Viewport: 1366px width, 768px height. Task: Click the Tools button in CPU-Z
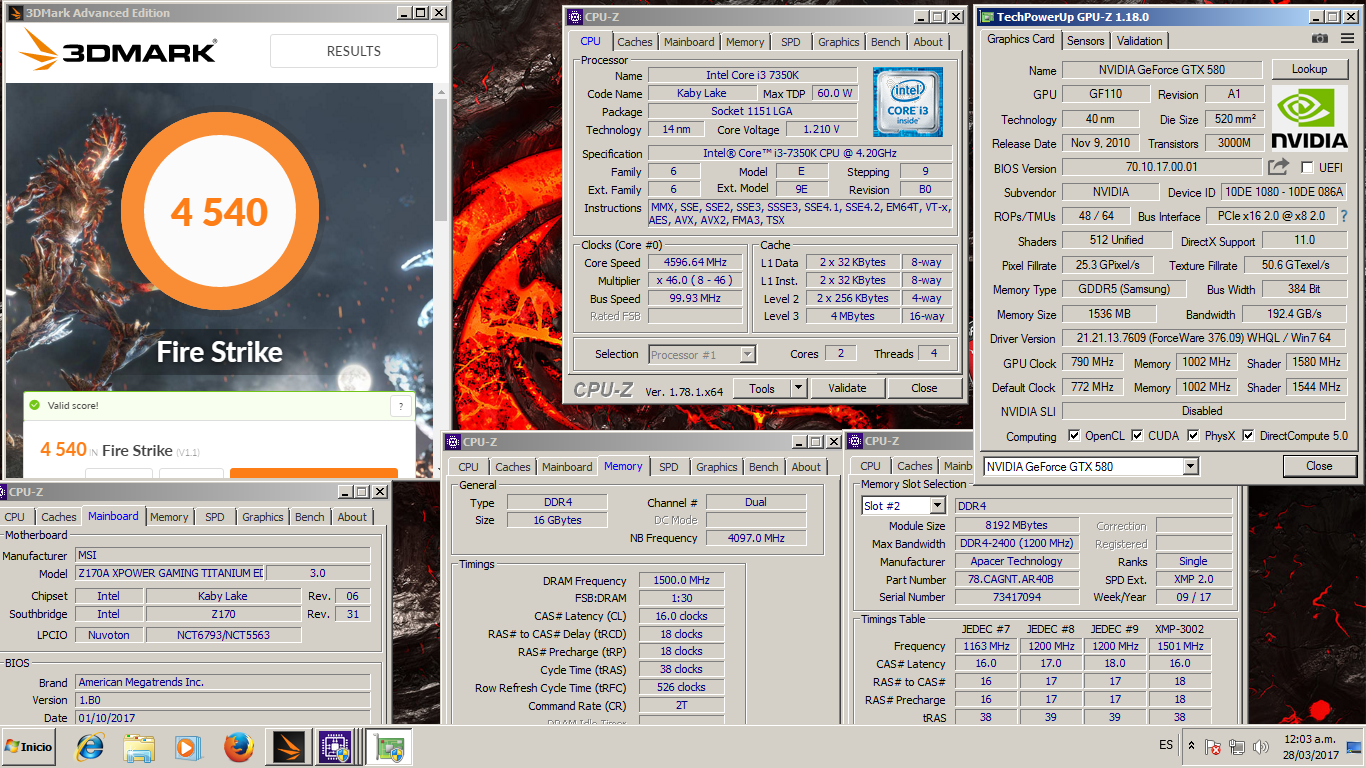(x=762, y=388)
